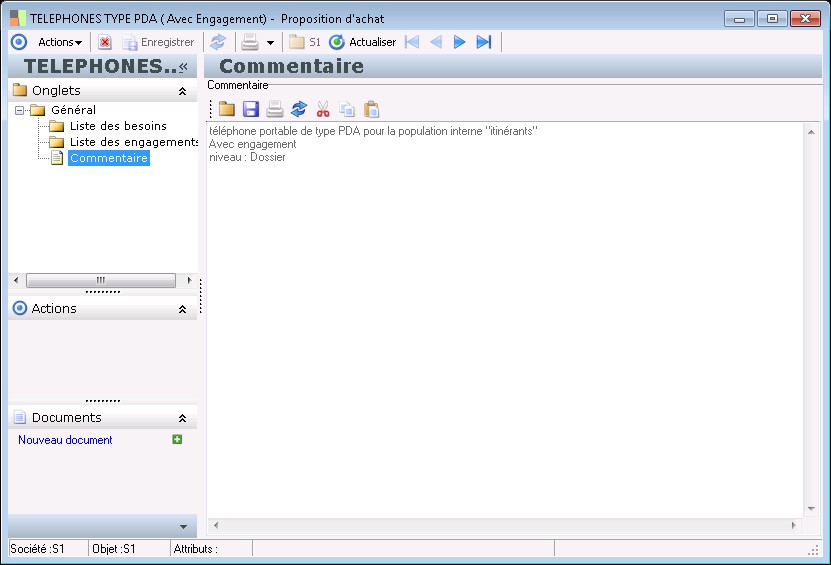
Task: Copy text with copy icon
Action: pos(347,109)
